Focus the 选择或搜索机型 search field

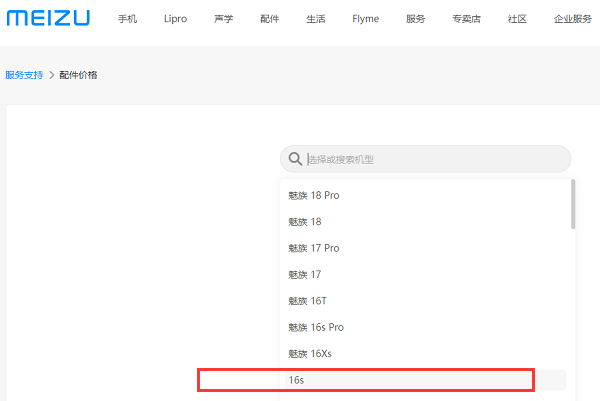pos(426,159)
